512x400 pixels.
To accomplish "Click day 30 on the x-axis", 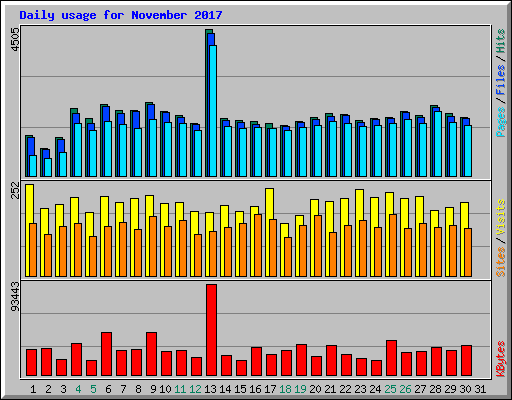I will click(465, 389).
